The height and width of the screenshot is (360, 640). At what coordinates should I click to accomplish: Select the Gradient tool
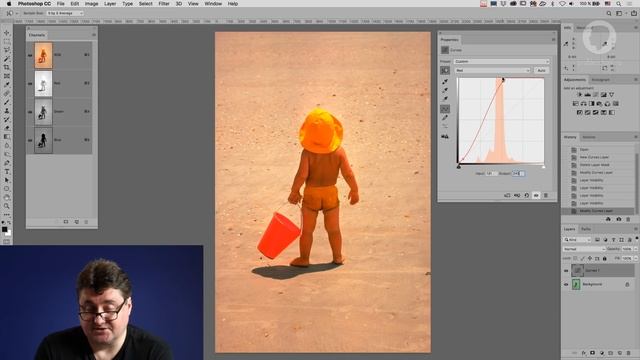pos(7,137)
